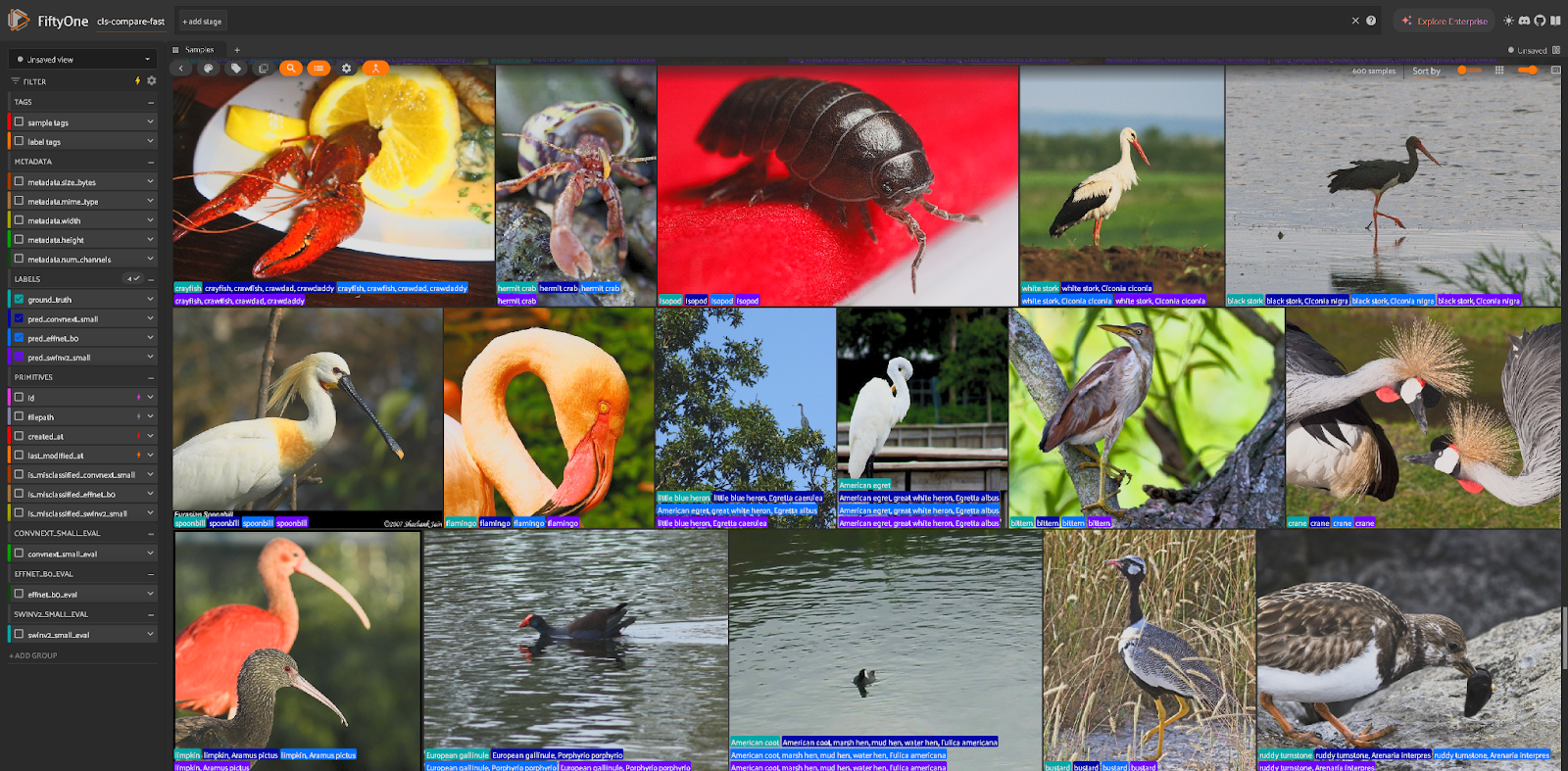Expand convnext_small_eval filter chevron
The height and width of the screenshot is (771, 1568).
[150, 554]
